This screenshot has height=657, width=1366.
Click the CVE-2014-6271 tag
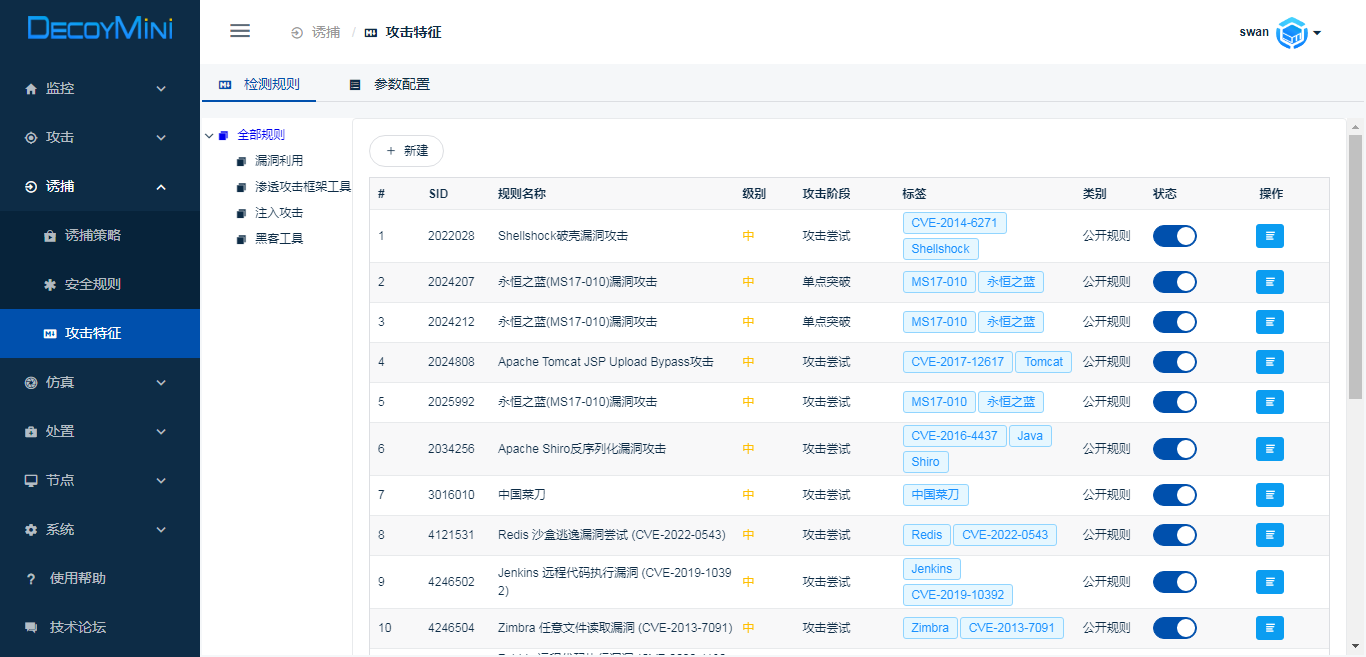click(x=954, y=223)
